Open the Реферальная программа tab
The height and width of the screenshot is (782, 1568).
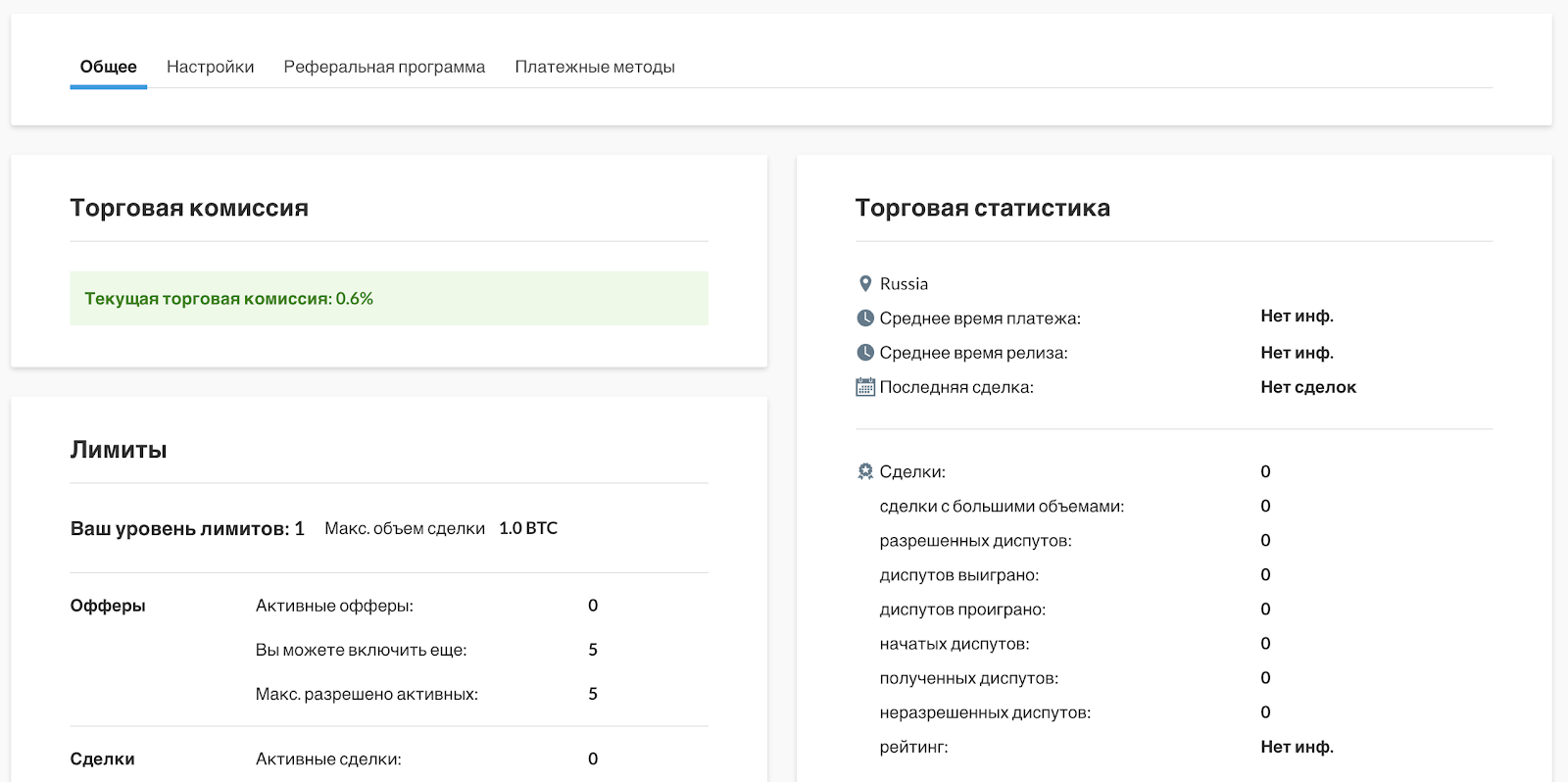[384, 67]
